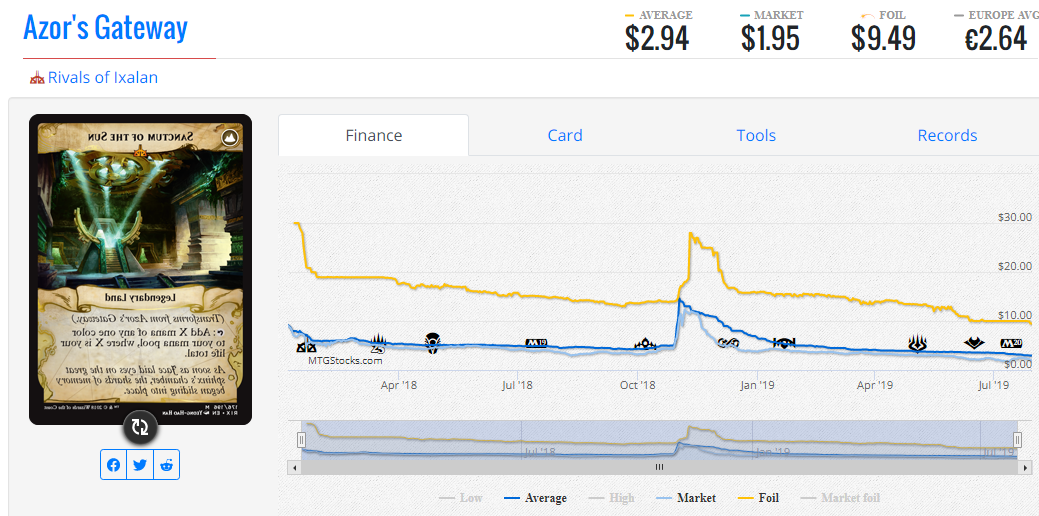1039x516 pixels.
Task: Open the Rivals of Ixalan set link
Action: point(103,77)
